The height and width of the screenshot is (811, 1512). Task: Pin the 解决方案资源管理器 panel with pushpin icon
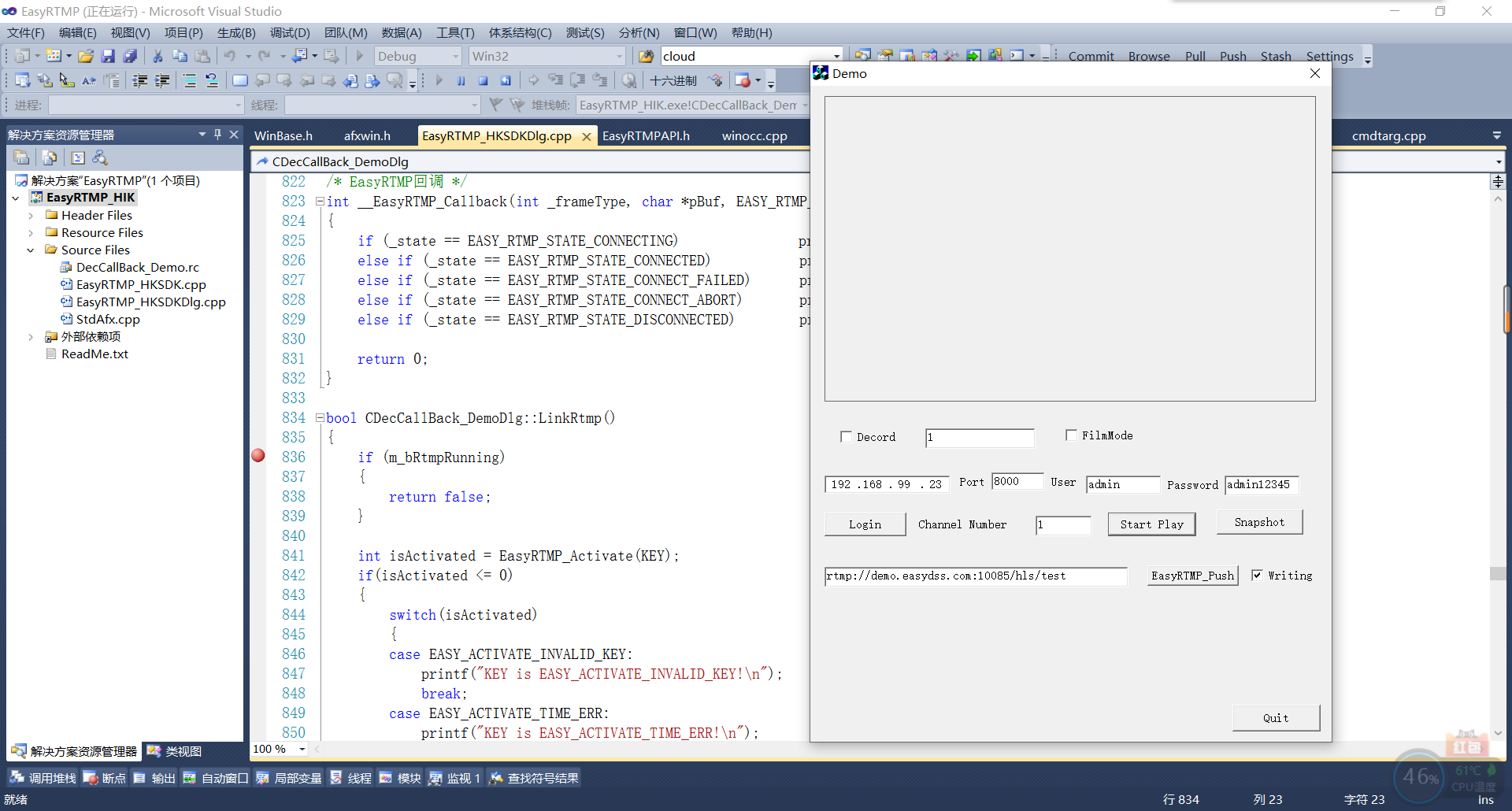pyautogui.click(x=217, y=135)
